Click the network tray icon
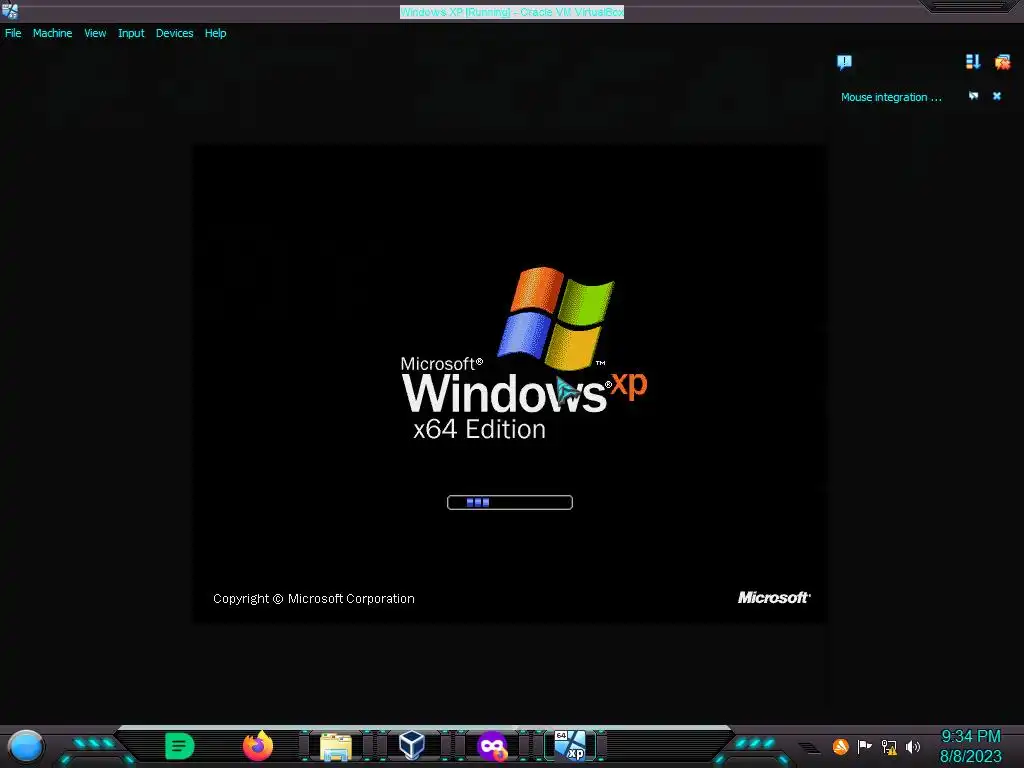This screenshot has height=768, width=1024. [889, 746]
